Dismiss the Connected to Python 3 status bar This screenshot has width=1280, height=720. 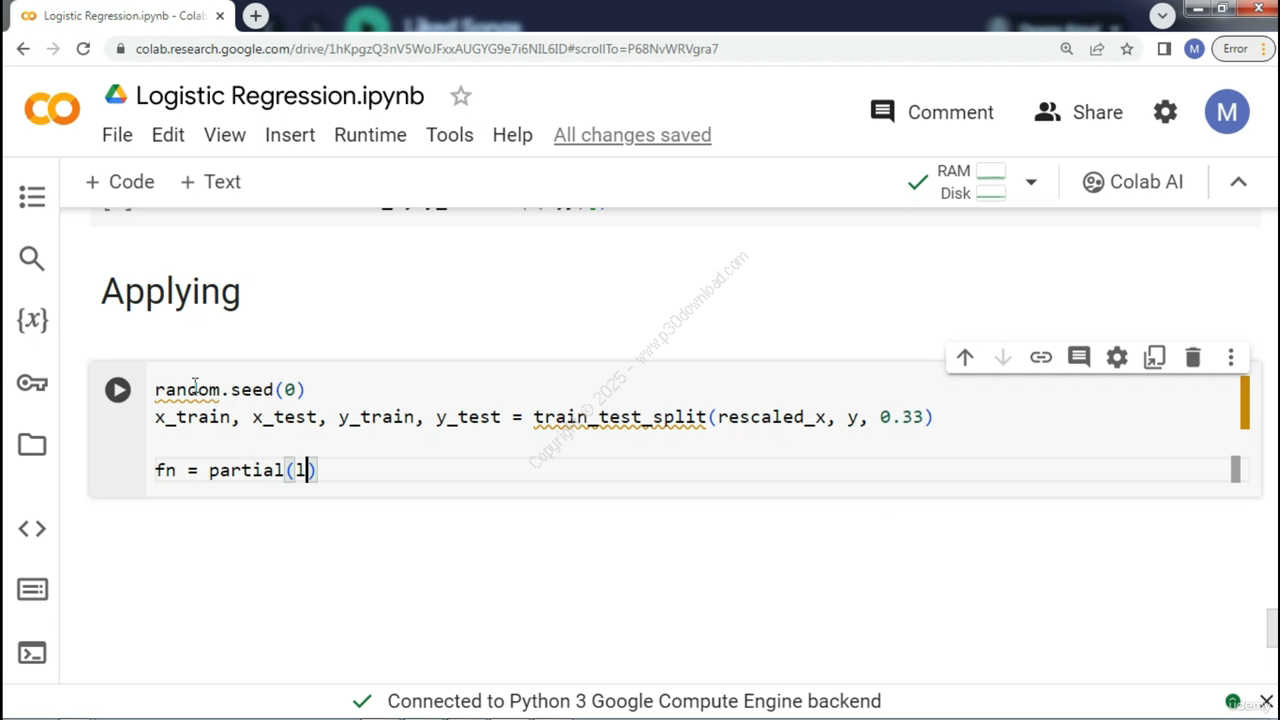pos(1266,701)
